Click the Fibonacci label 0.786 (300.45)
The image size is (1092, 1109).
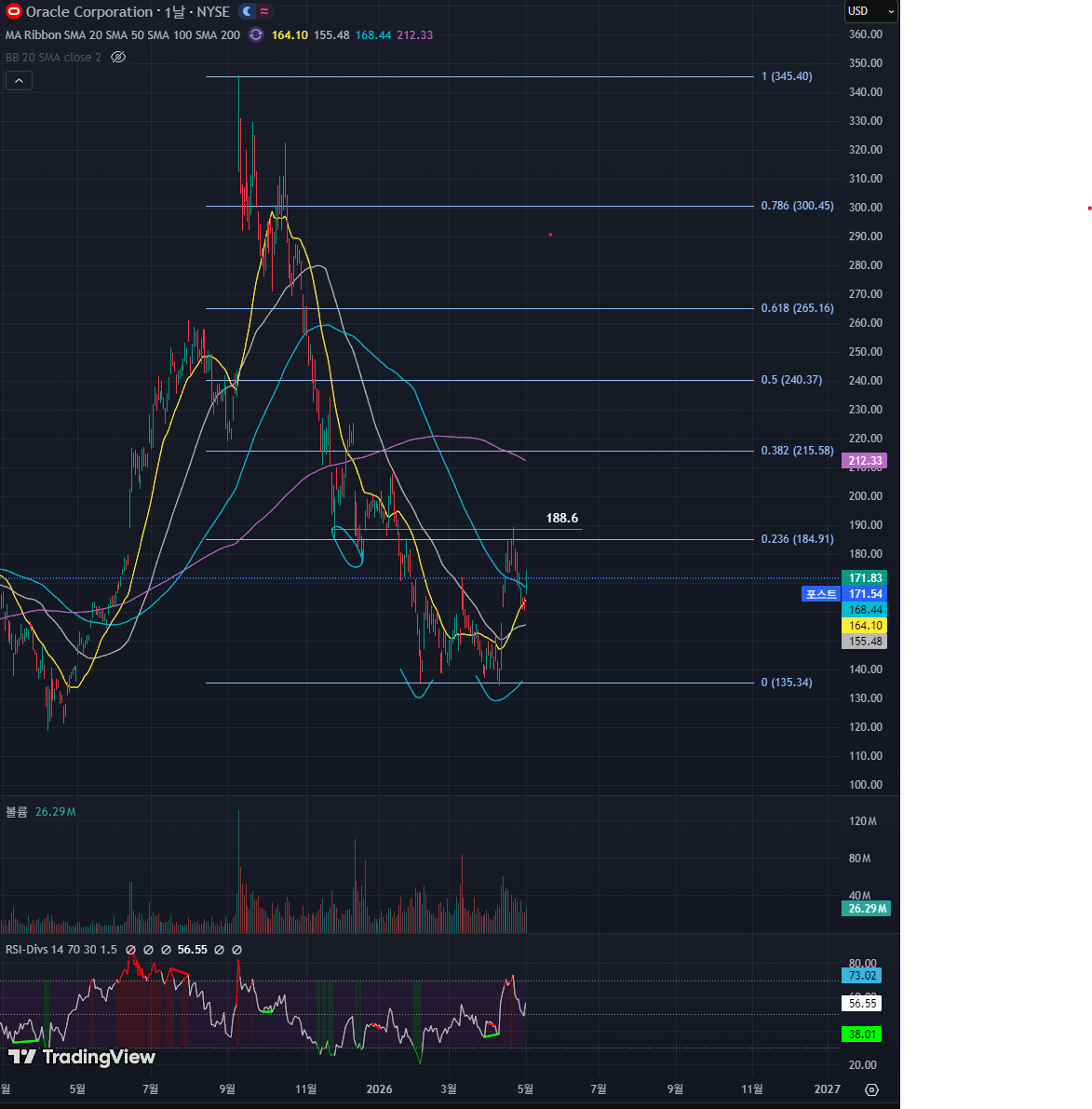pyautogui.click(x=797, y=205)
